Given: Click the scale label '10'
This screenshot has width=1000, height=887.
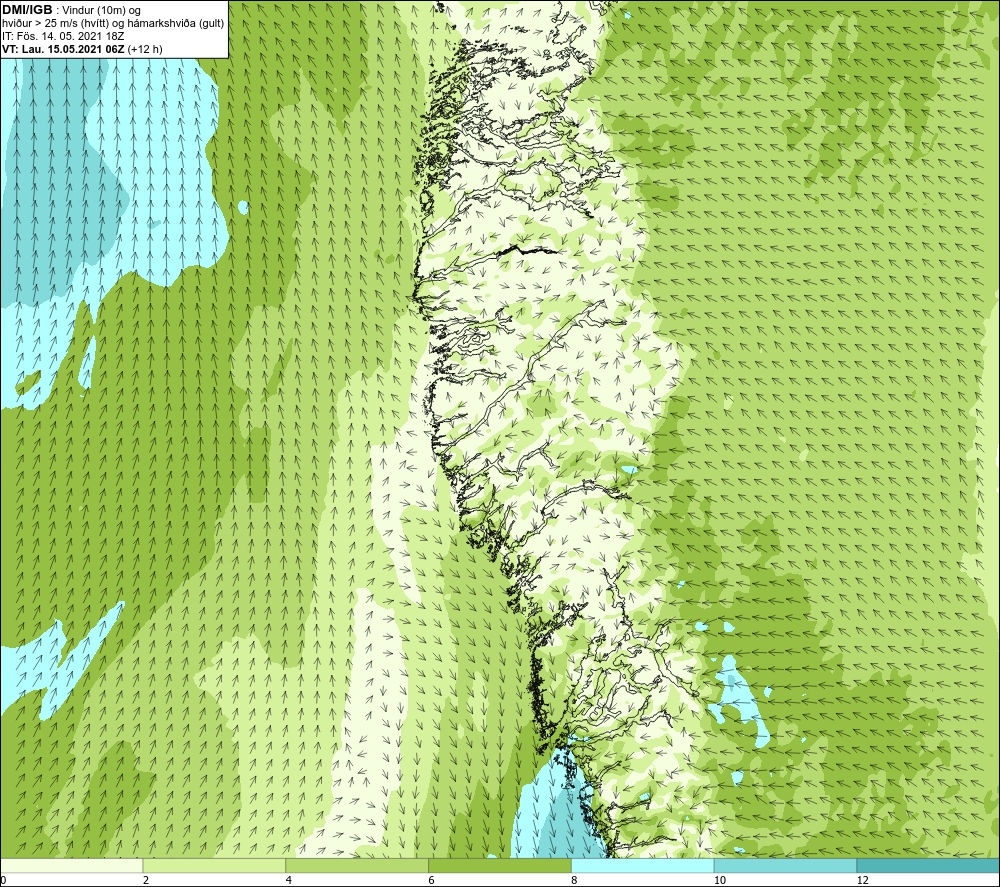Looking at the screenshot, I should [x=720, y=881].
